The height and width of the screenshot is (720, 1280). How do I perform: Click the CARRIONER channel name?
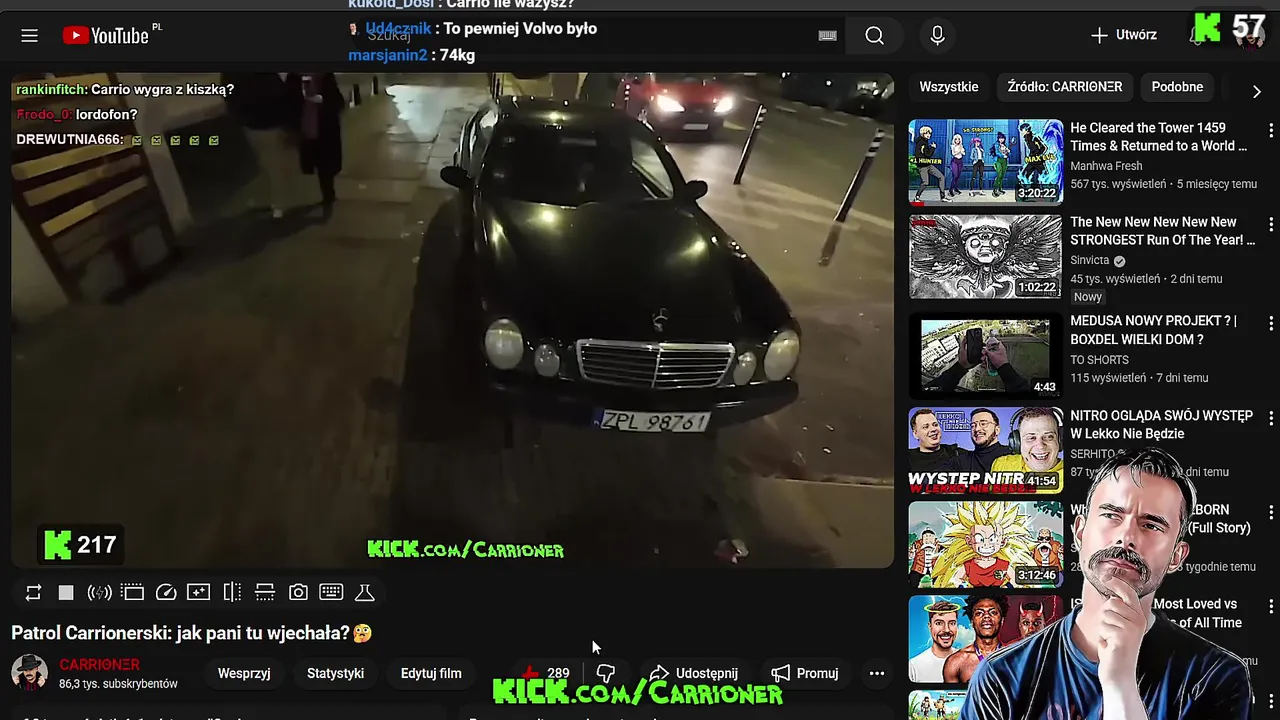click(99, 665)
